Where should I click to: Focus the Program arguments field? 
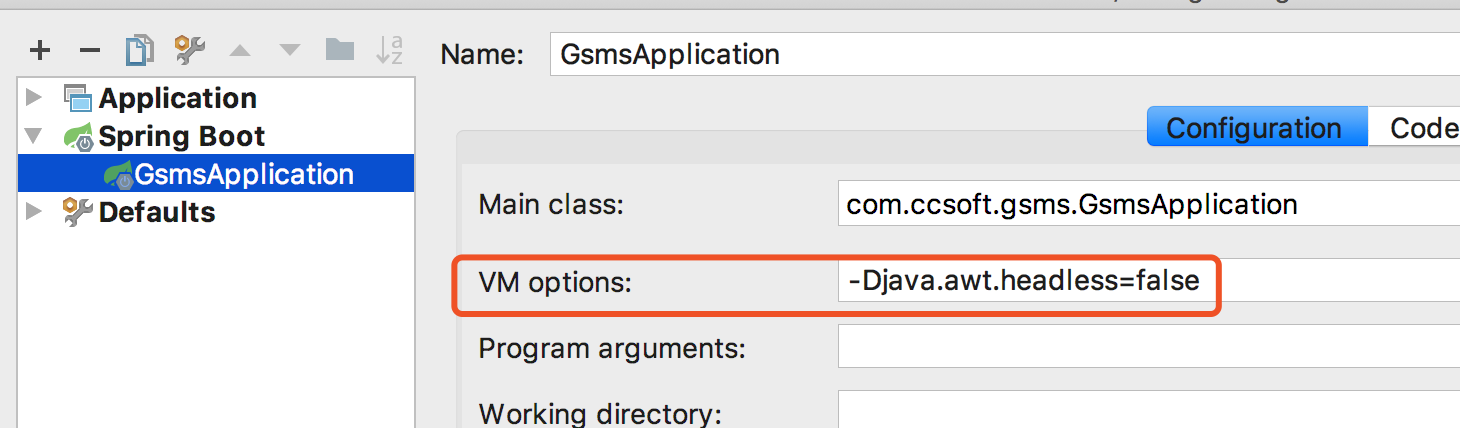[x=1149, y=349]
